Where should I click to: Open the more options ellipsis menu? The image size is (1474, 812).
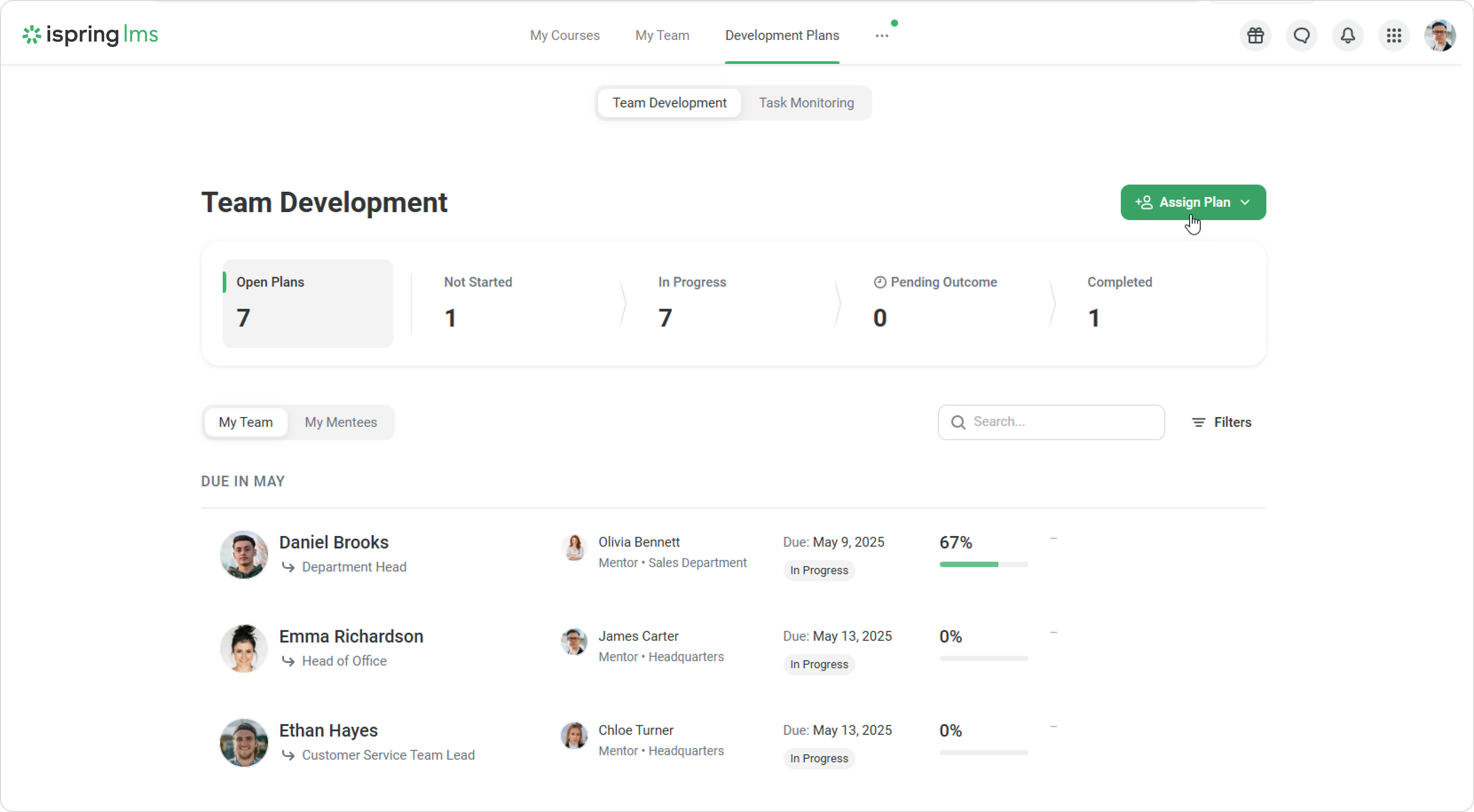click(x=881, y=35)
